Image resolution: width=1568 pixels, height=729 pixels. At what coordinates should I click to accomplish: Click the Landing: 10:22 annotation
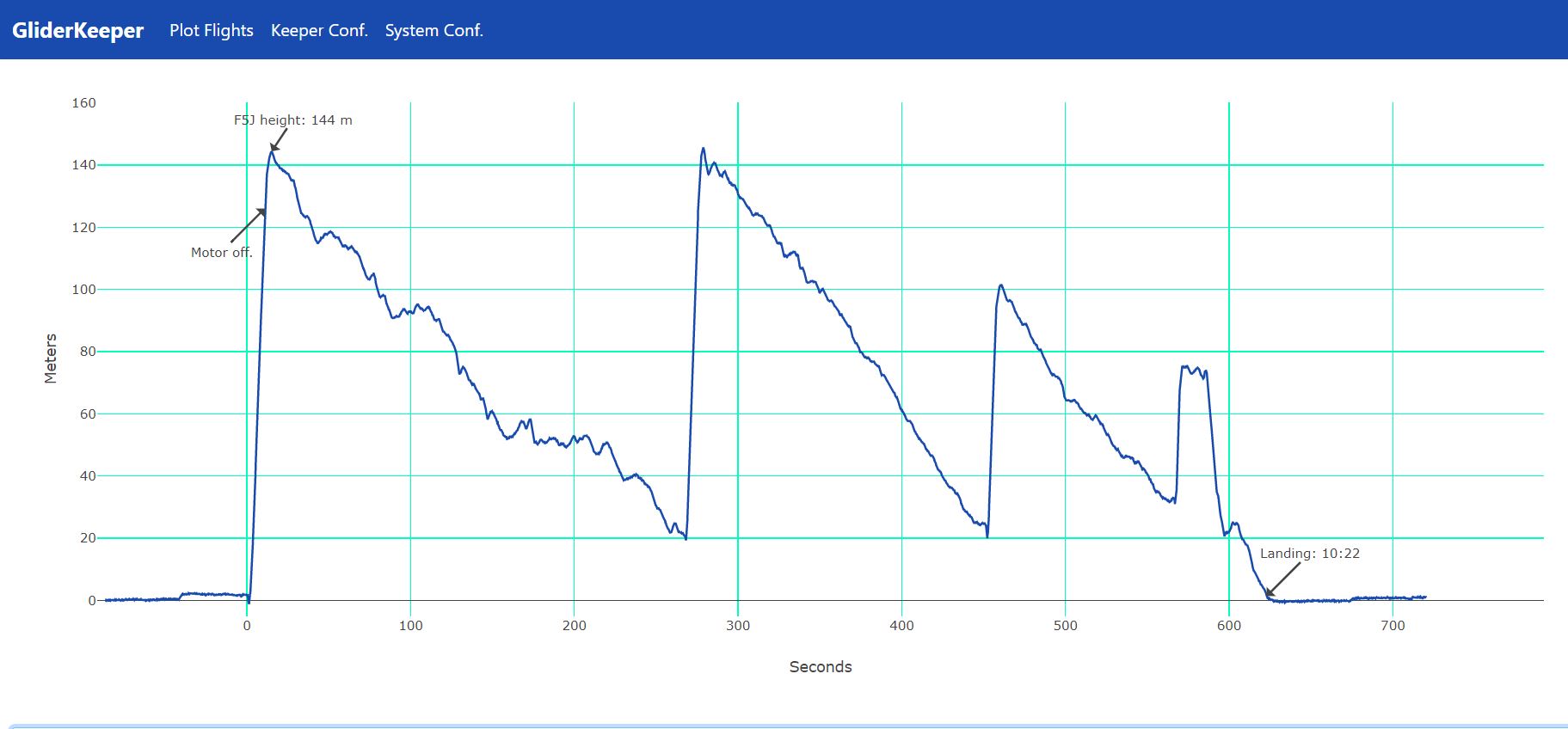(x=1309, y=554)
